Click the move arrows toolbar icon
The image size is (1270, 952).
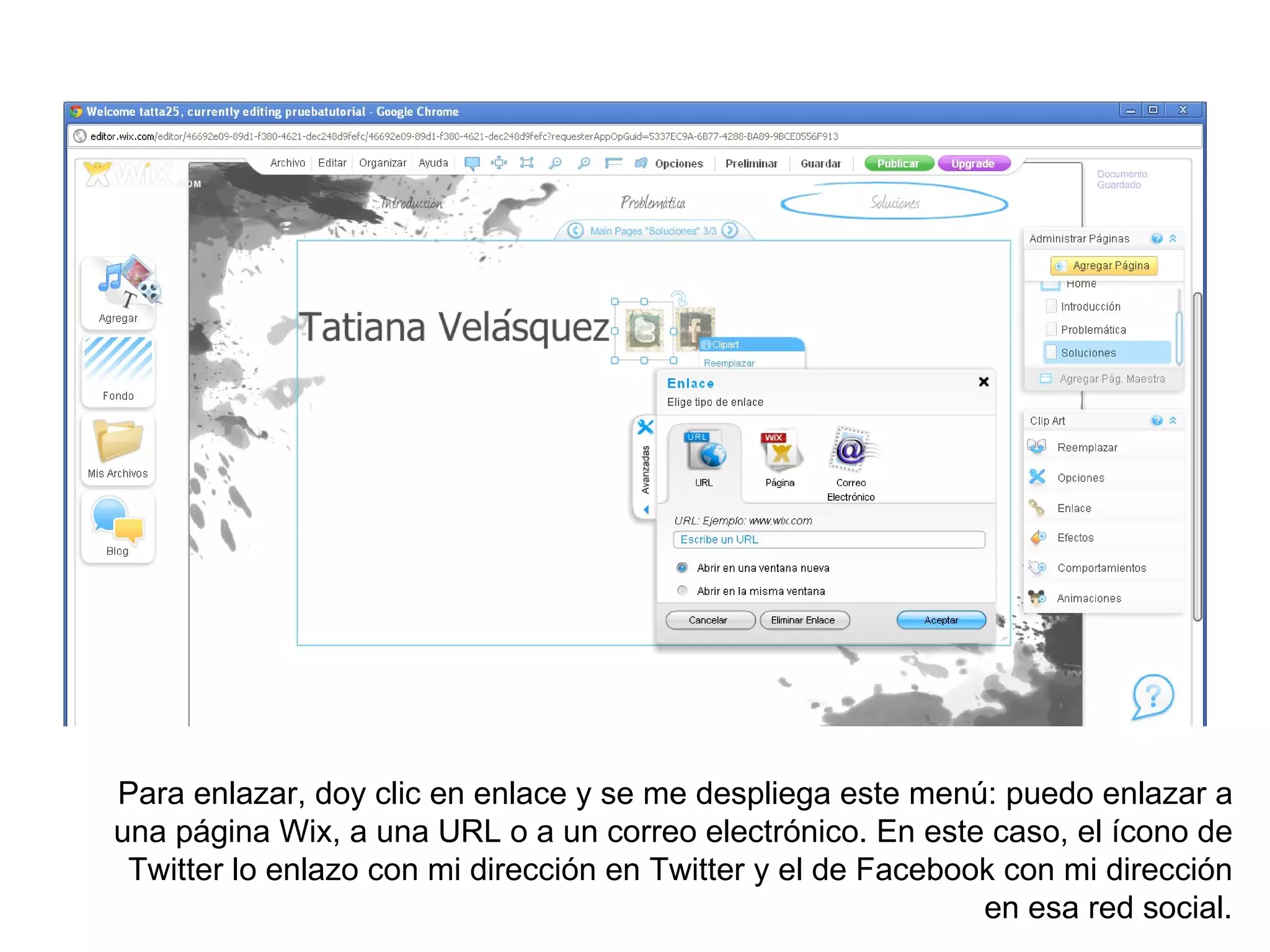point(499,163)
